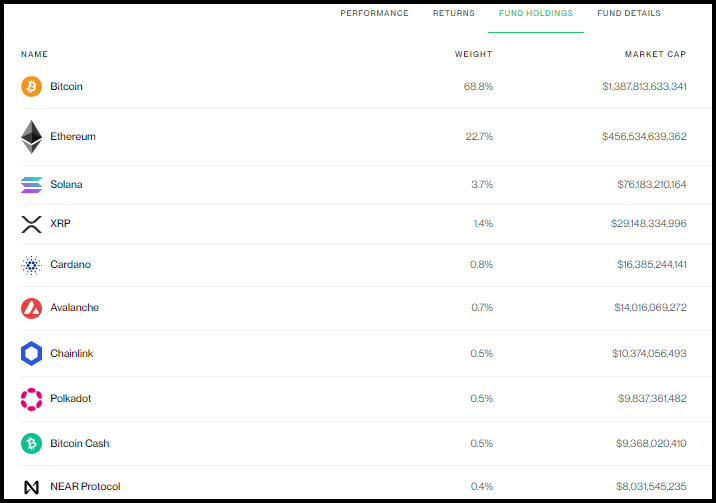Click the NEAR Protocol logo icon
Viewport: 716px width, 503px height.
(32, 487)
